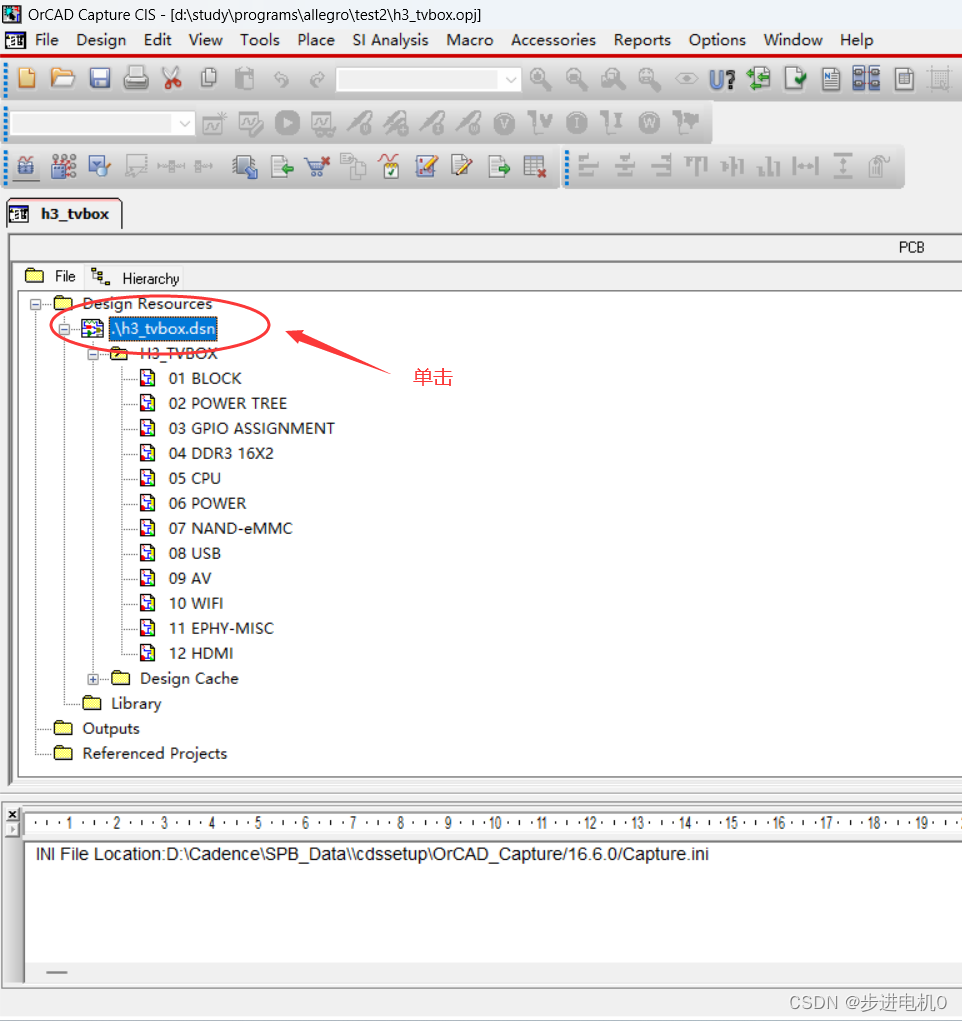Select the 01 BLOCK schematic page

205,378
